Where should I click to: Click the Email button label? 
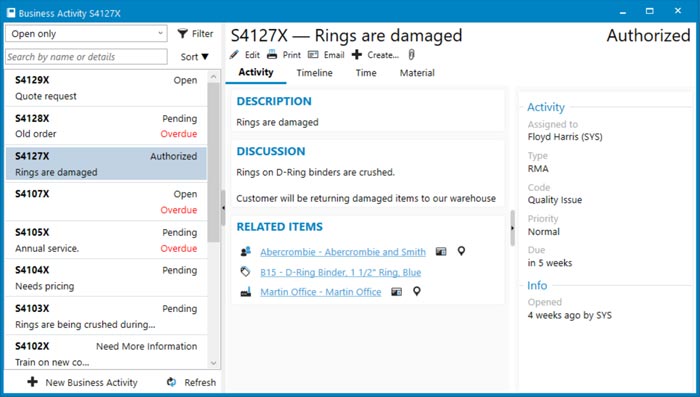tap(334, 55)
